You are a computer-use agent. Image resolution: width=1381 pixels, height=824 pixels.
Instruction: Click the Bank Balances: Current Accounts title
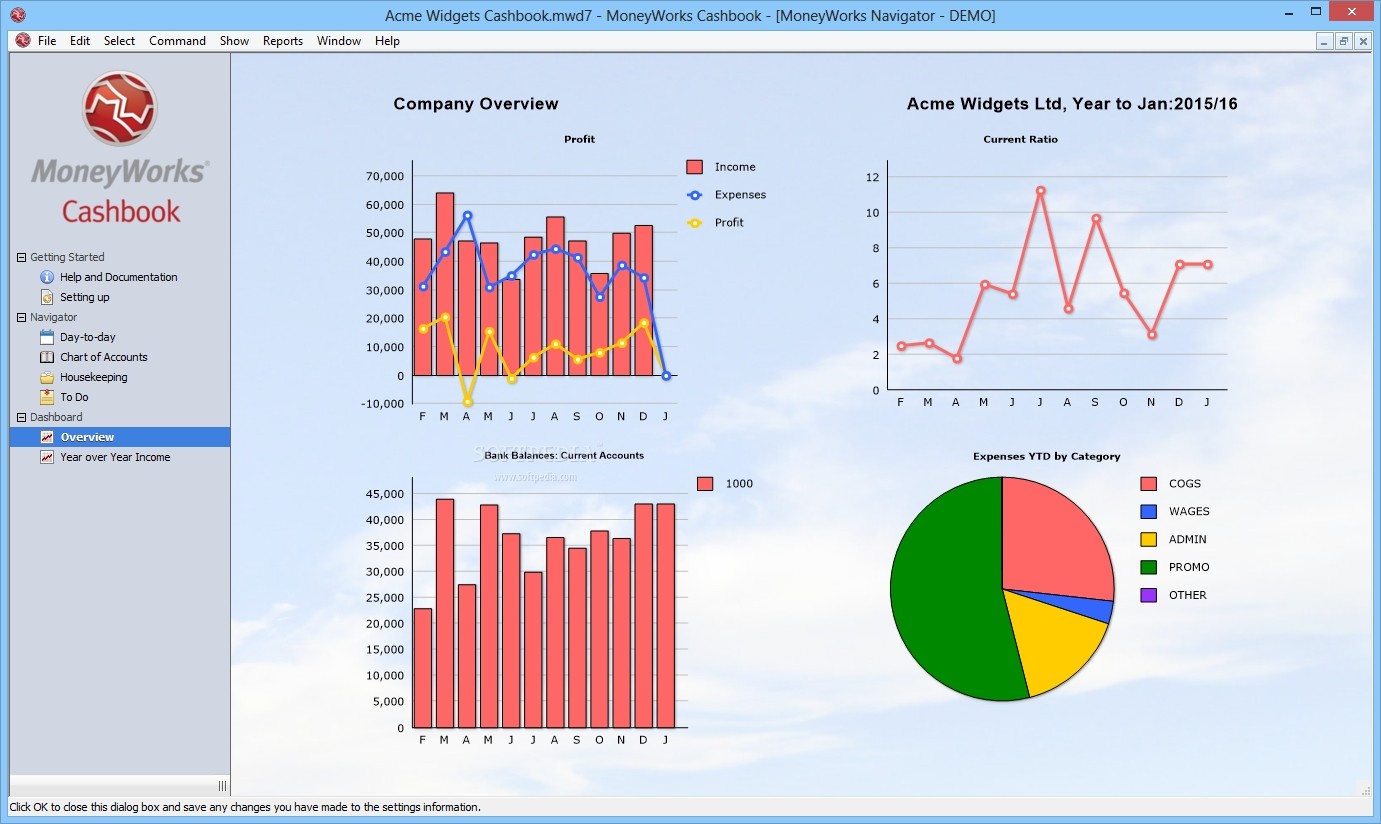(564, 455)
